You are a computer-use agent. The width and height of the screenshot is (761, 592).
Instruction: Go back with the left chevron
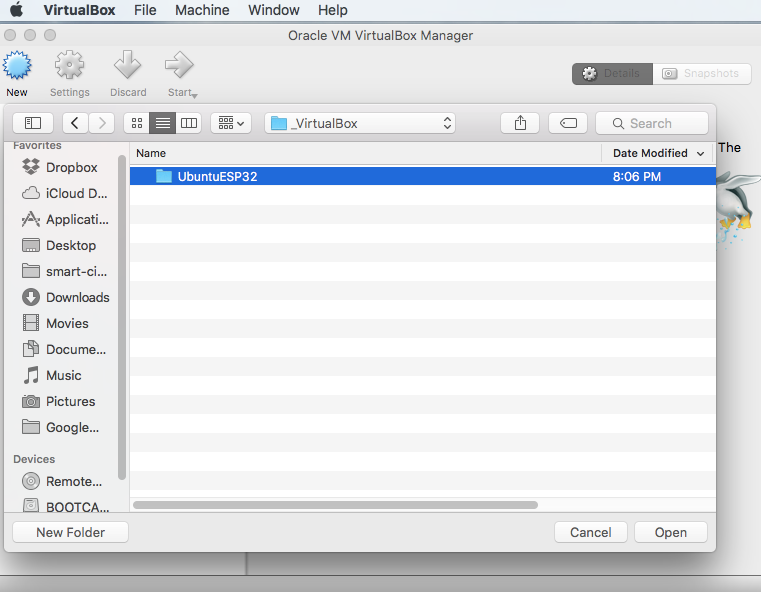pos(75,123)
